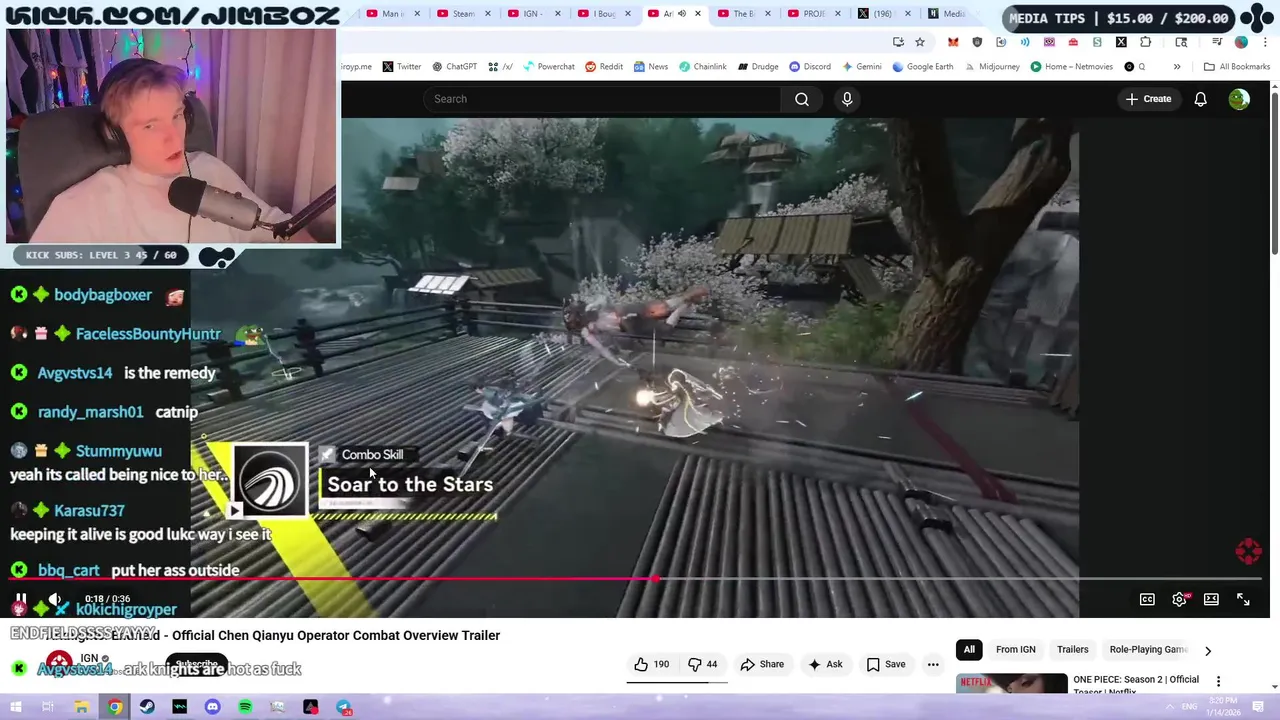Image resolution: width=1280 pixels, height=720 pixels.
Task: Open the Twitter bookmark
Action: tap(401, 67)
